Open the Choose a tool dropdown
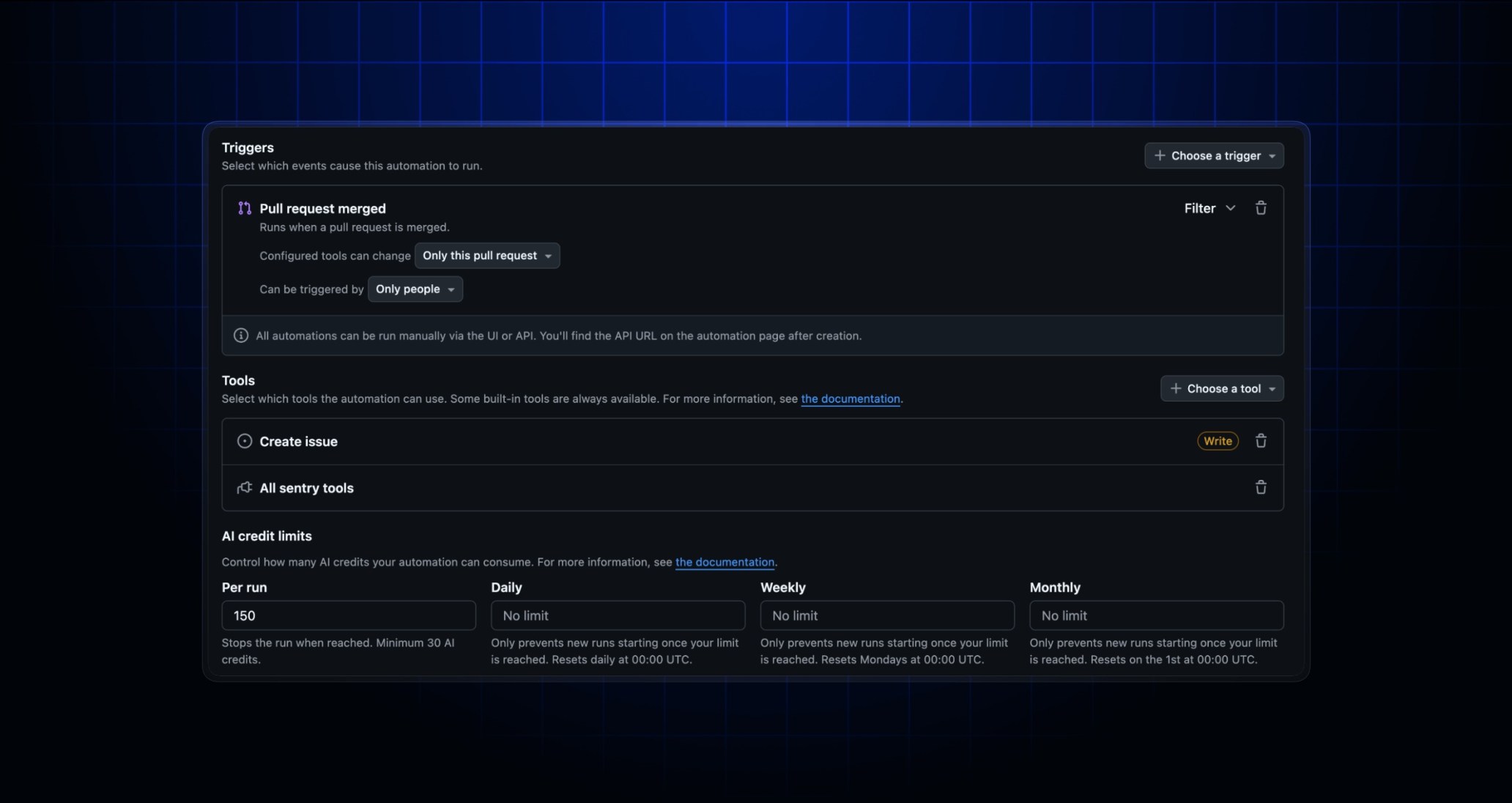 pyautogui.click(x=1222, y=388)
